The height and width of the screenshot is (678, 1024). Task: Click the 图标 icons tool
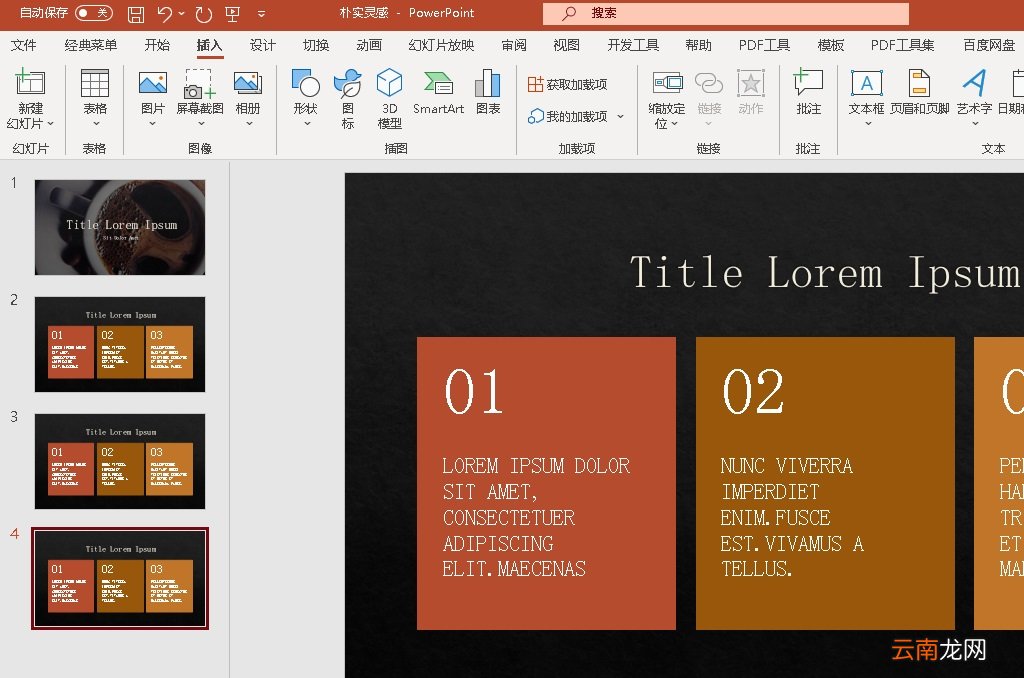(347, 96)
